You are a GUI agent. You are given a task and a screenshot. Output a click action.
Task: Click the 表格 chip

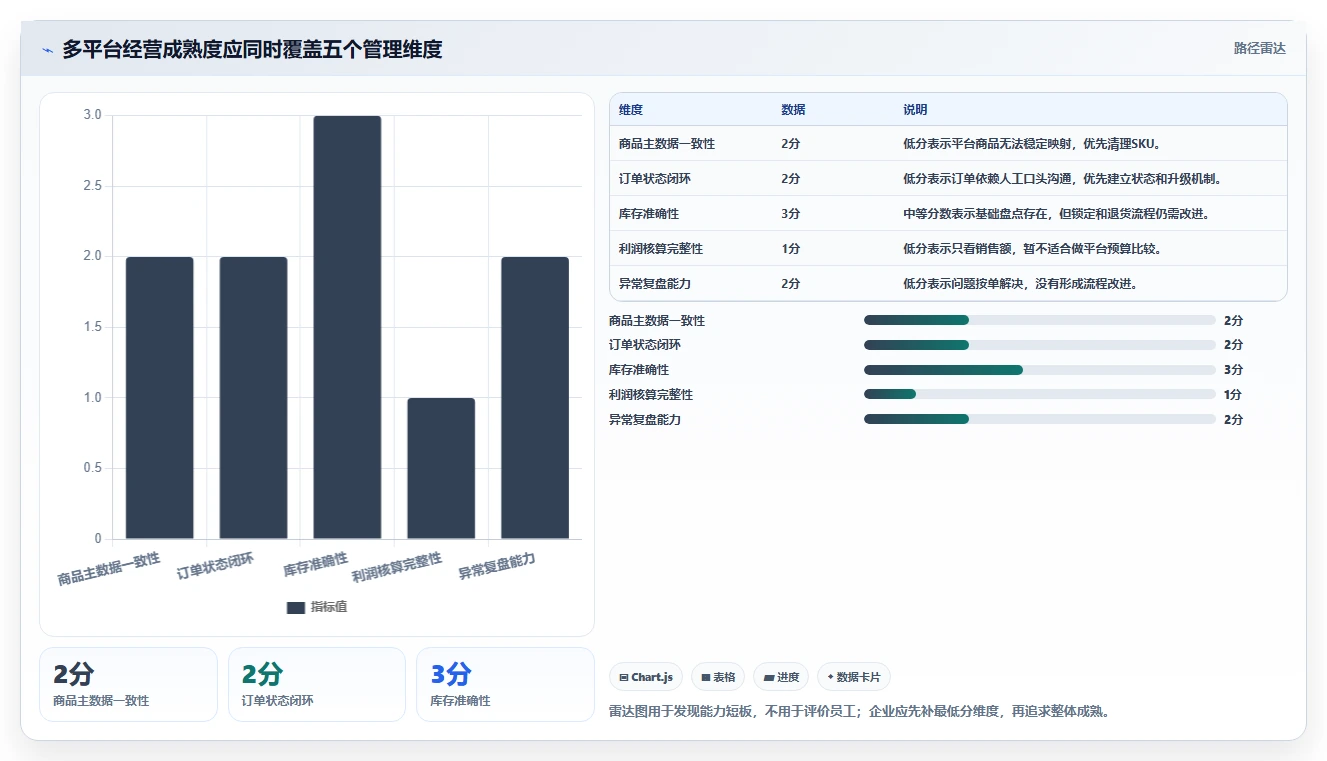pyautogui.click(x=718, y=677)
